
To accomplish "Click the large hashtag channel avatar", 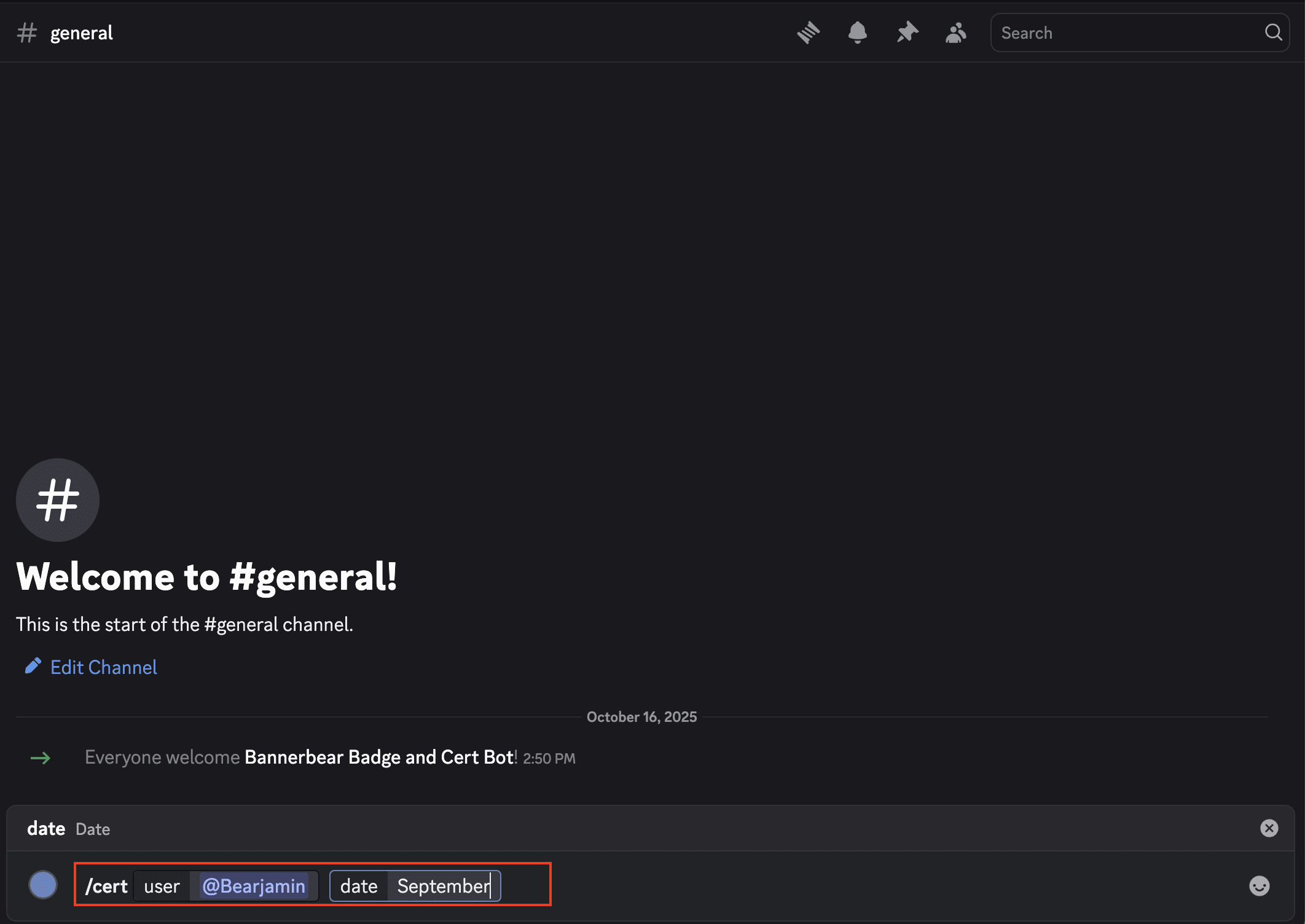I will tap(57, 500).
